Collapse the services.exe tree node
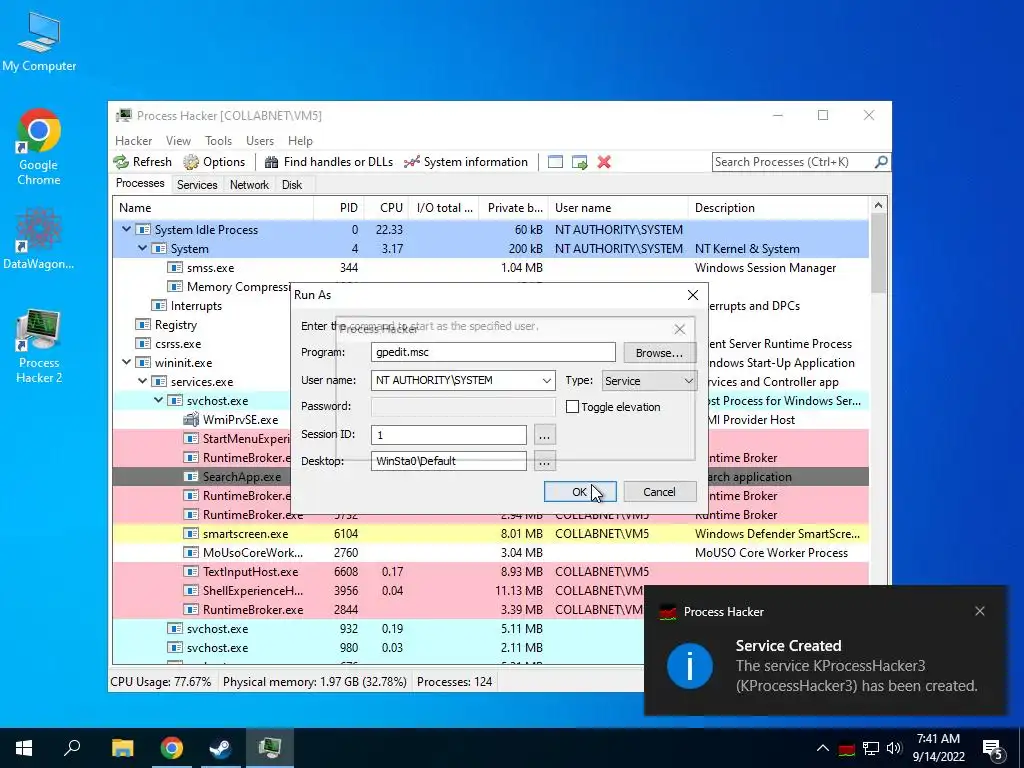1024x768 pixels. pos(142,381)
